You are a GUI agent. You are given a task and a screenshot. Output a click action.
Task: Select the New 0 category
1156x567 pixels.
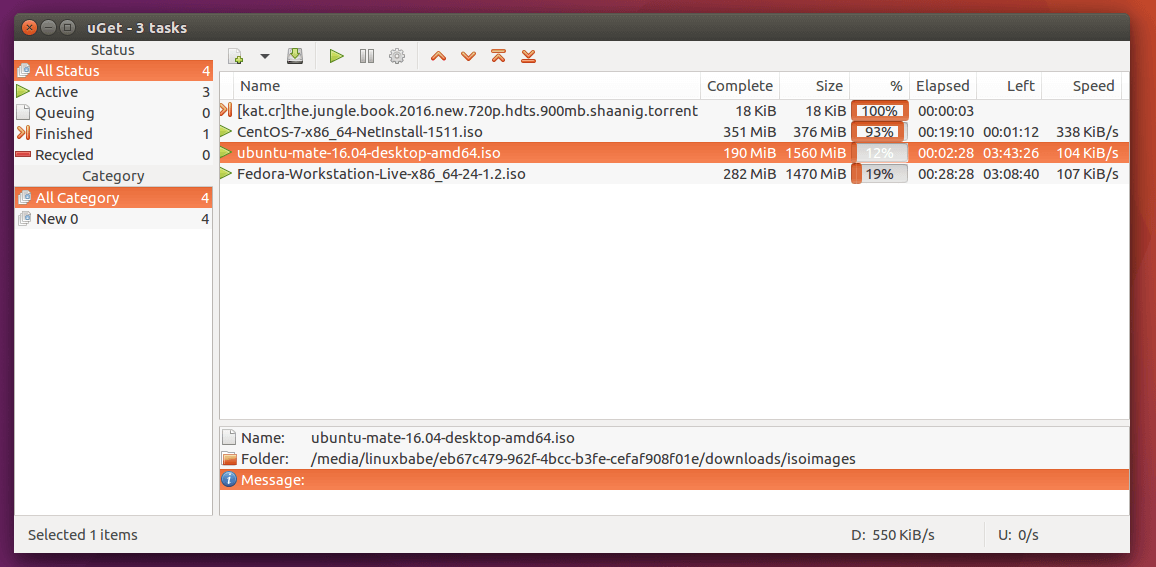[x=57, y=219]
